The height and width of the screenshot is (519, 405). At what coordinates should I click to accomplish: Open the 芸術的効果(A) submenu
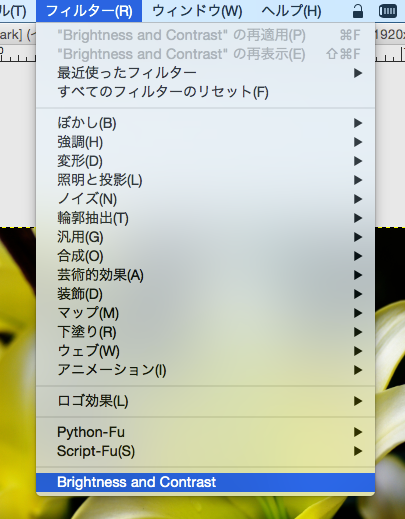[205, 275]
